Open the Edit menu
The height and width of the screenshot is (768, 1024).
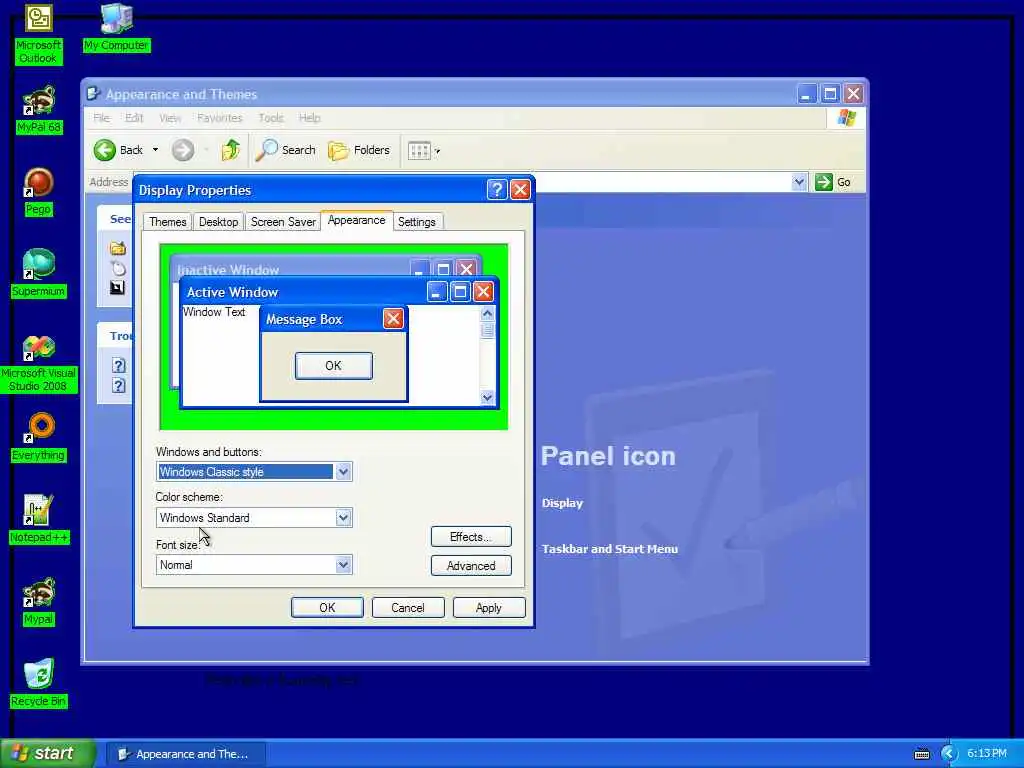click(x=134, y=118)
